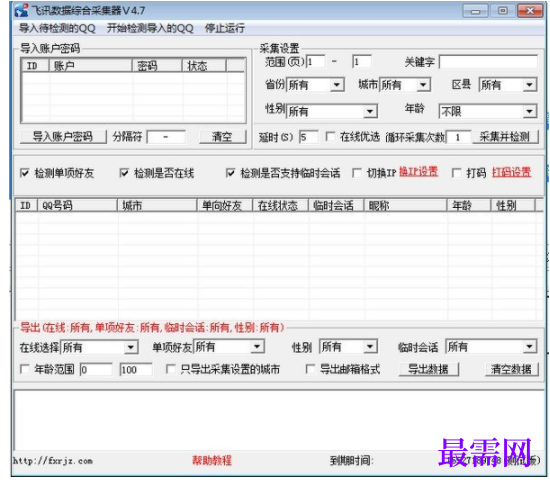Close the 飞讯数据综合采集器 window
The image size is (550, 484).
[x=530, y=11]
